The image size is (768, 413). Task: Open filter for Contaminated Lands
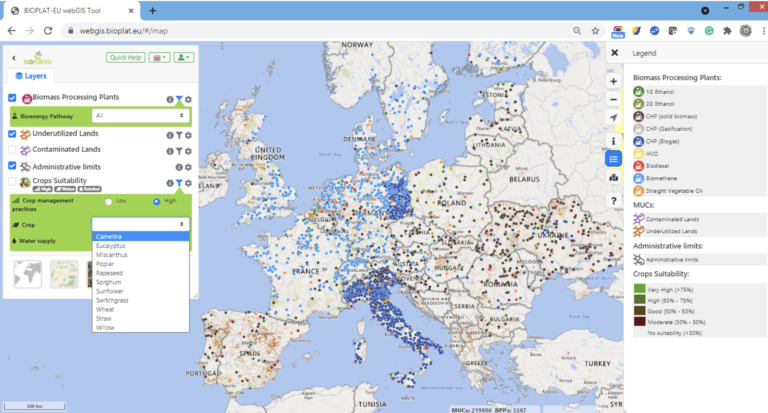tap(179, 151)
